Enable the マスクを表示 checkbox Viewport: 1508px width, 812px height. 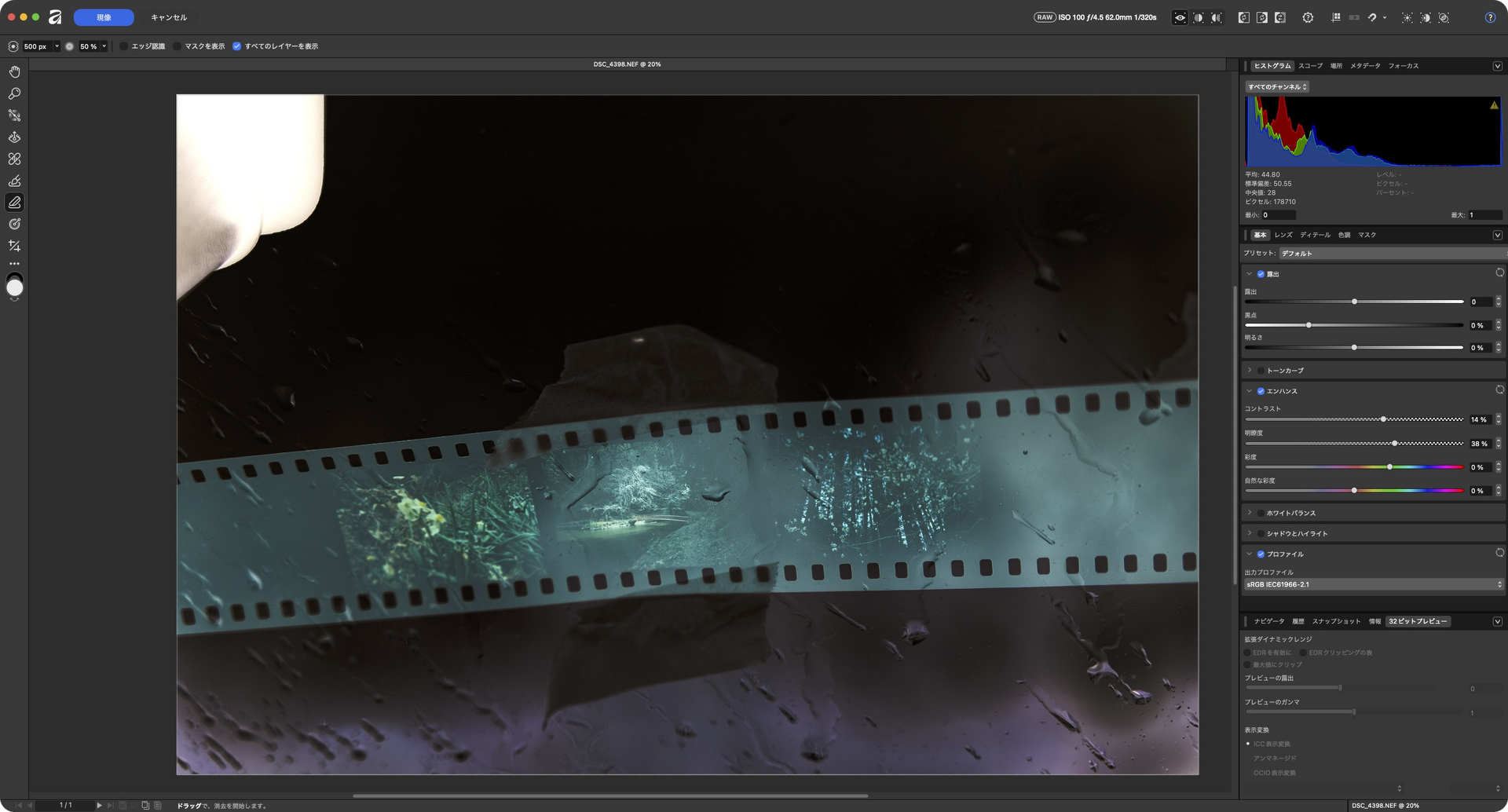point(177,46)
